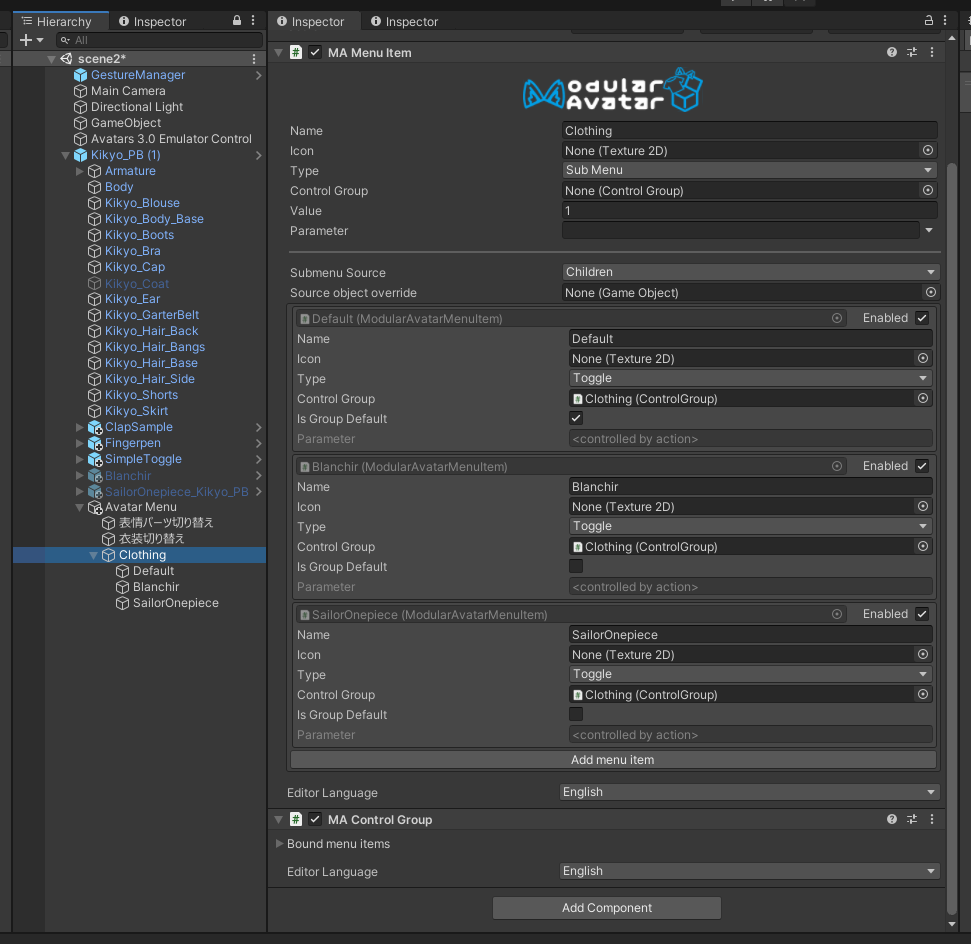Open Type dropdown for Default item

[x=751, y=378]
